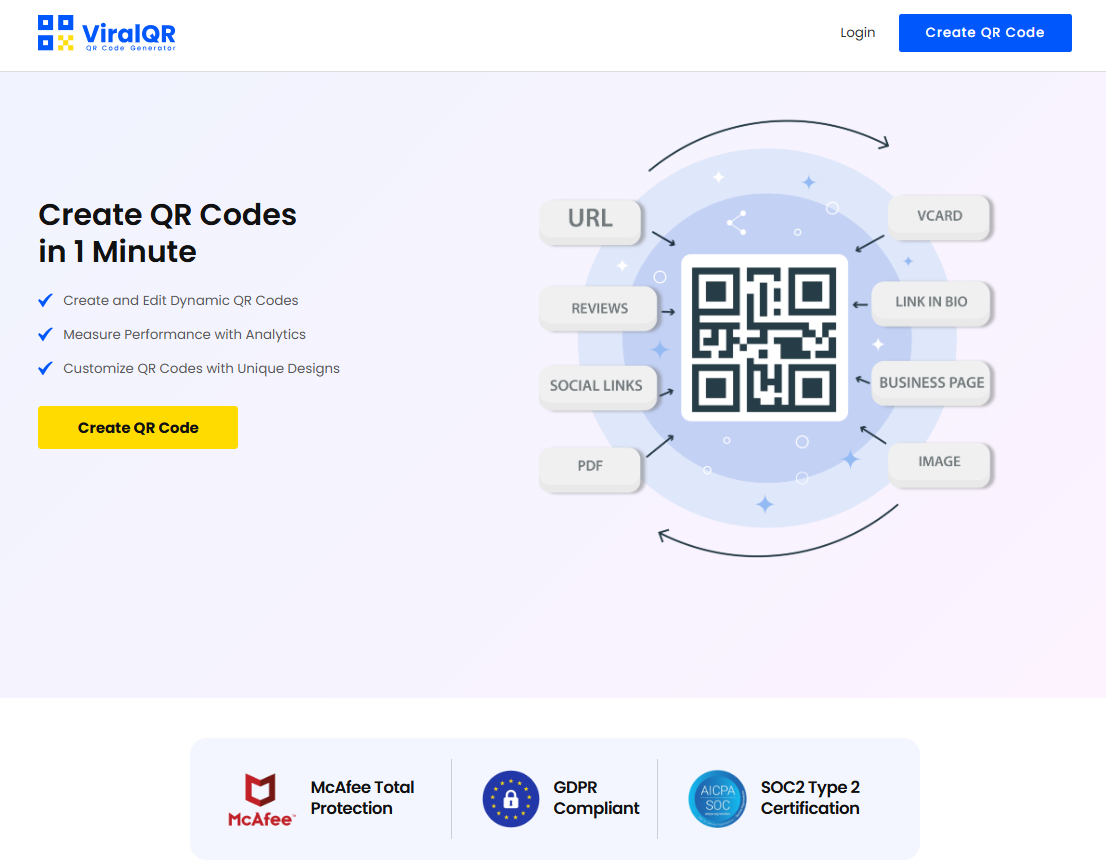Open the Login link
The width and height of the screenshot is (1106, 863).
pos(857,32)
